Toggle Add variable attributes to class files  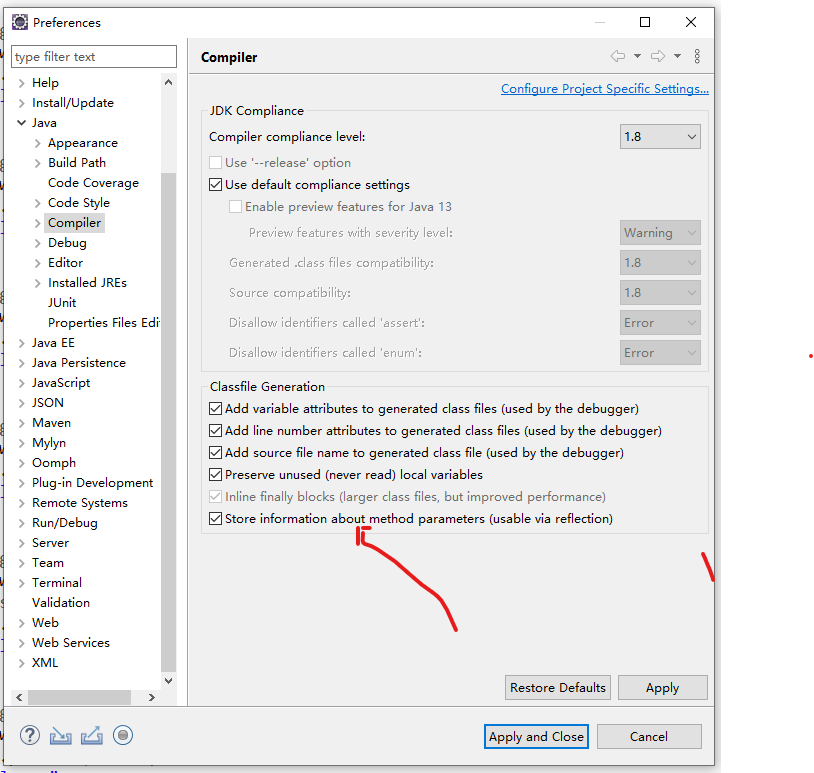[x=215, y=409]
